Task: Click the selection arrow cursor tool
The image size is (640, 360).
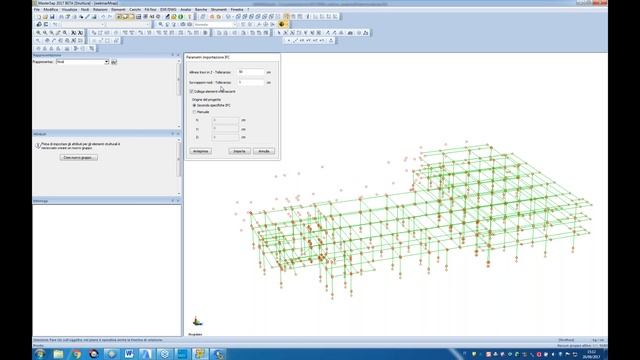Action: [x=279, y=33]
